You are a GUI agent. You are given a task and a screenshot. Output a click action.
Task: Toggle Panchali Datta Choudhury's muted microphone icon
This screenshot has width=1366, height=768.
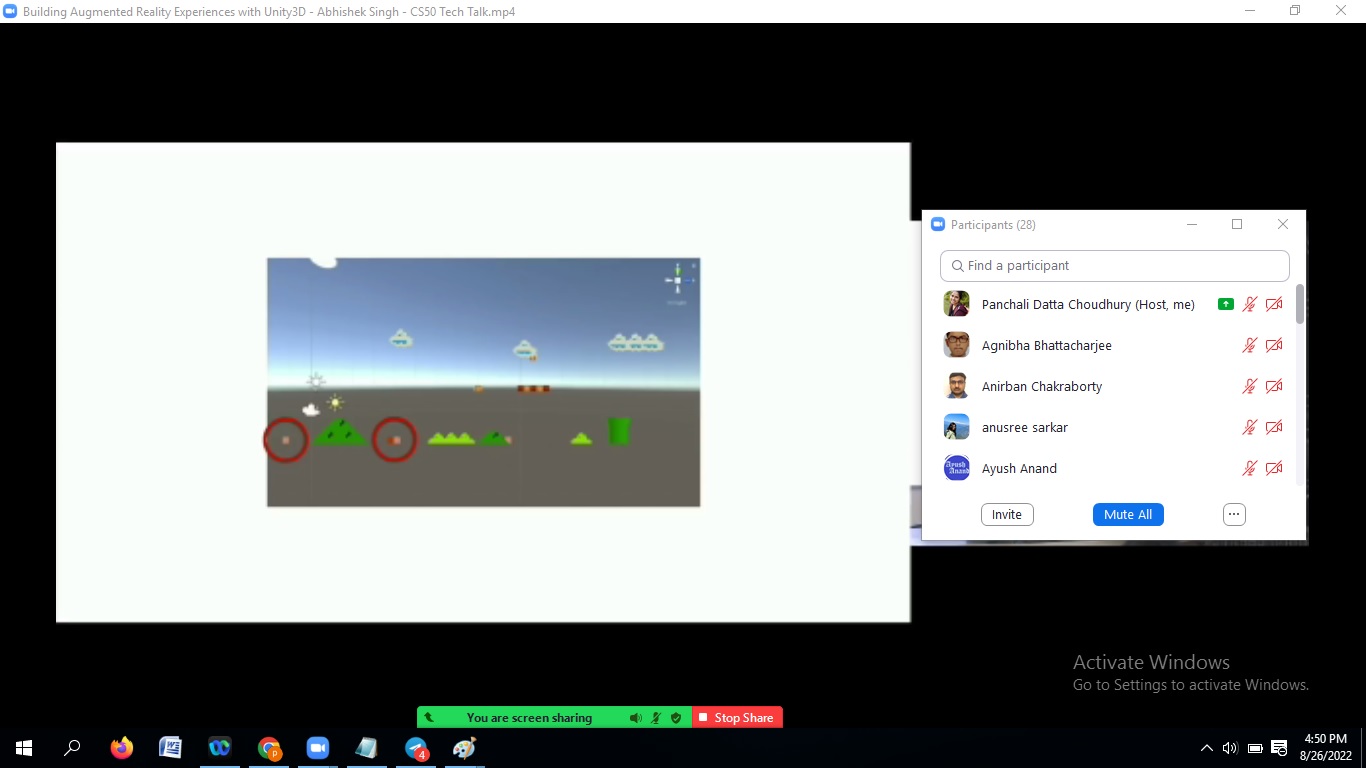[x=1249, y=304]
